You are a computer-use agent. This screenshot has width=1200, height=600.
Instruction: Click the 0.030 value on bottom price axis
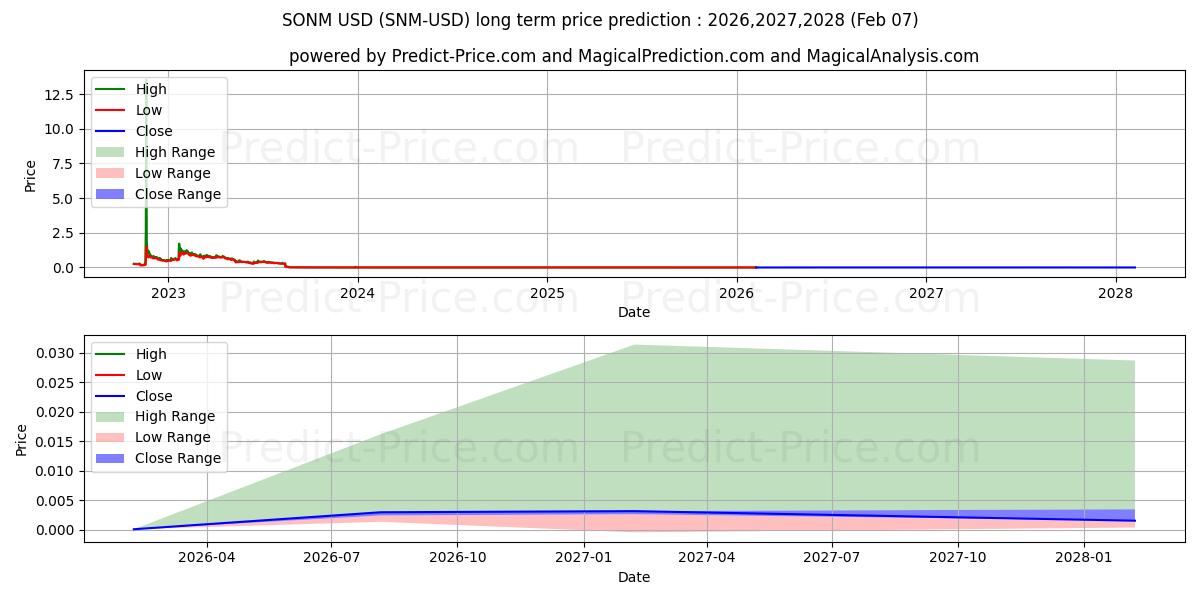(53, 354)
